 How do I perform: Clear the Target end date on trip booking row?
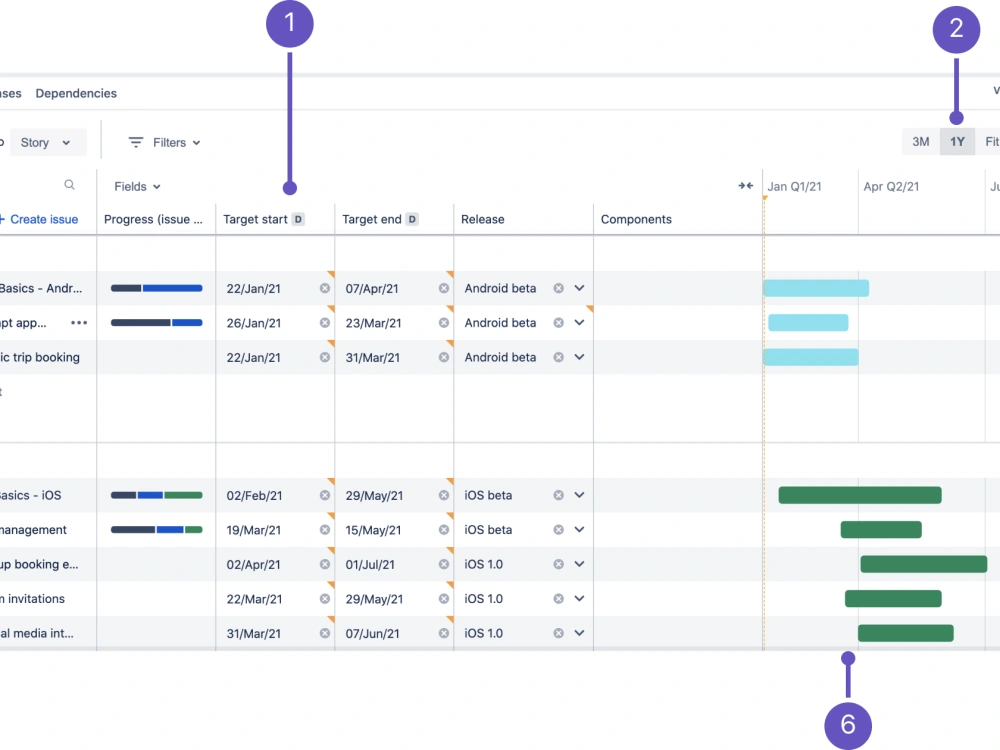tap(444, 357)
